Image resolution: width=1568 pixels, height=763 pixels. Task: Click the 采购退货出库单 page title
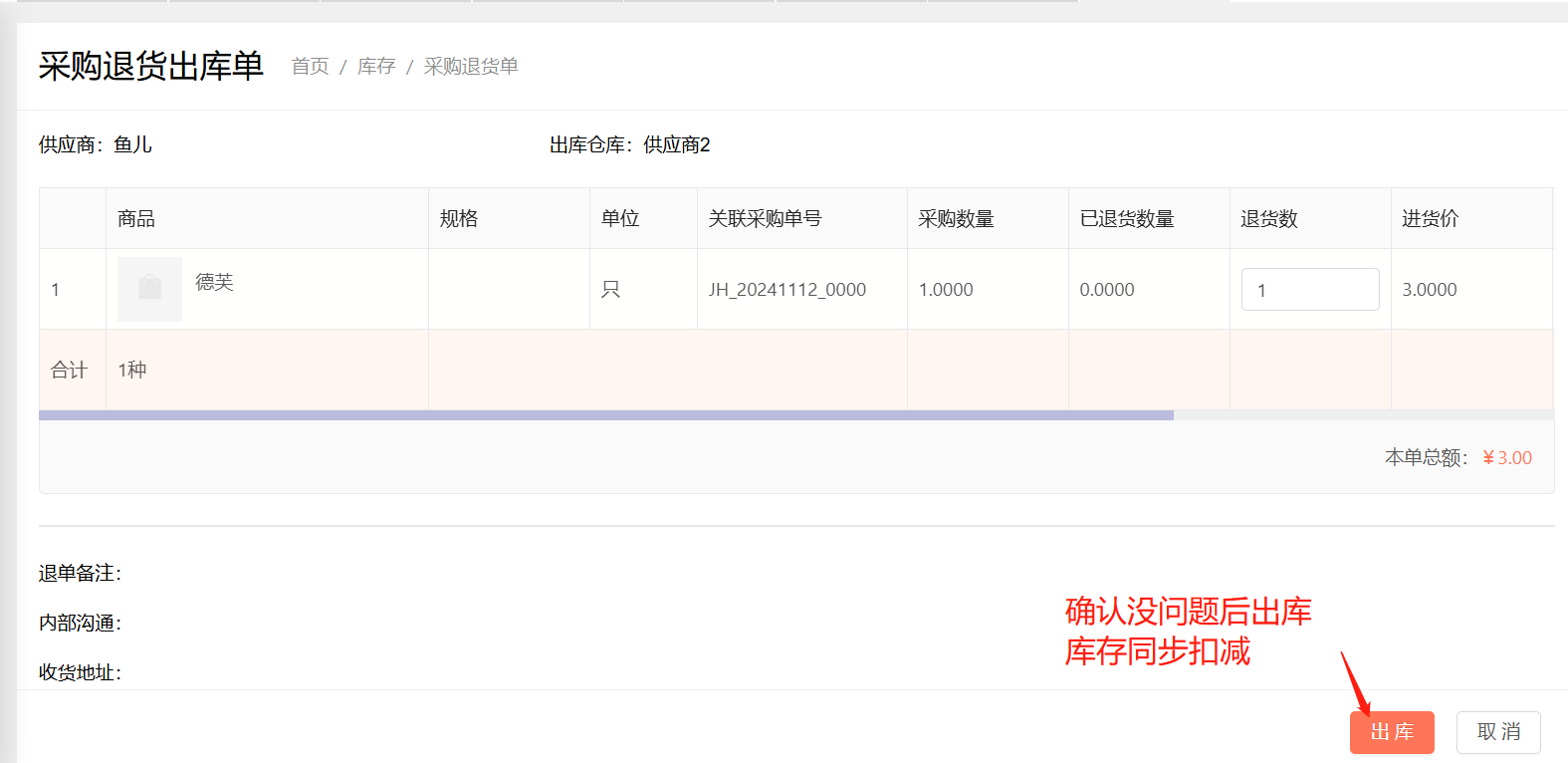click(x=151, y=67)
